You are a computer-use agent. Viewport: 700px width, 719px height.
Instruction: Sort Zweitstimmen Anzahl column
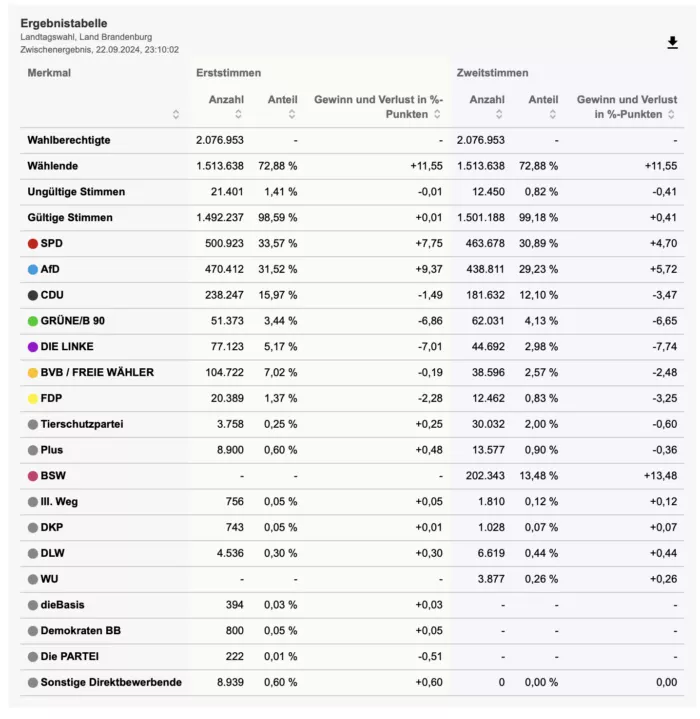(499, 114)
